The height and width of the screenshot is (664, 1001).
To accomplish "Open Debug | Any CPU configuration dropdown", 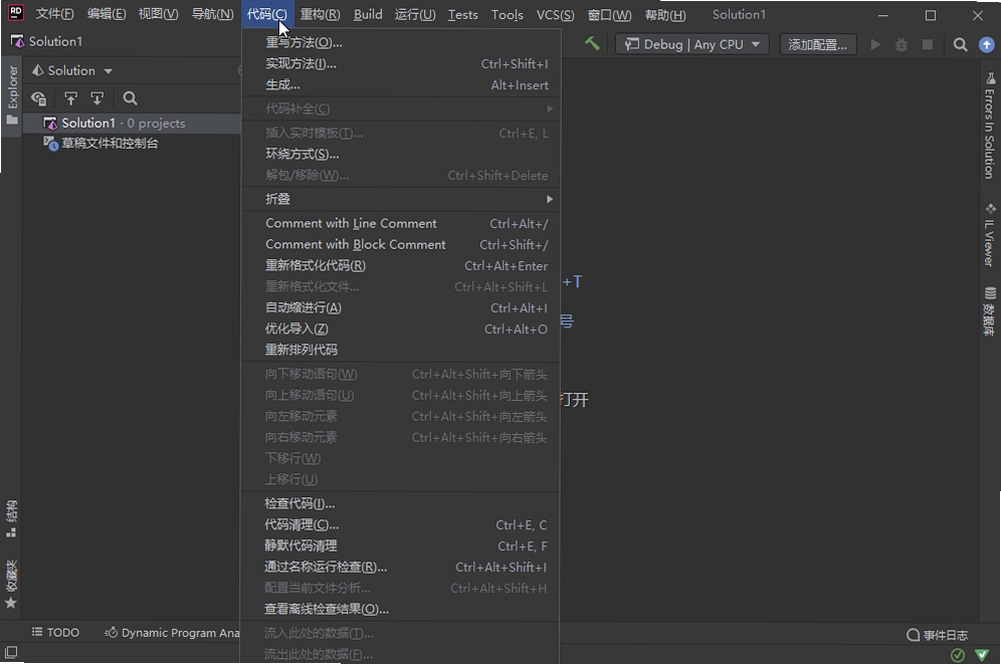I will click(692, 44).
